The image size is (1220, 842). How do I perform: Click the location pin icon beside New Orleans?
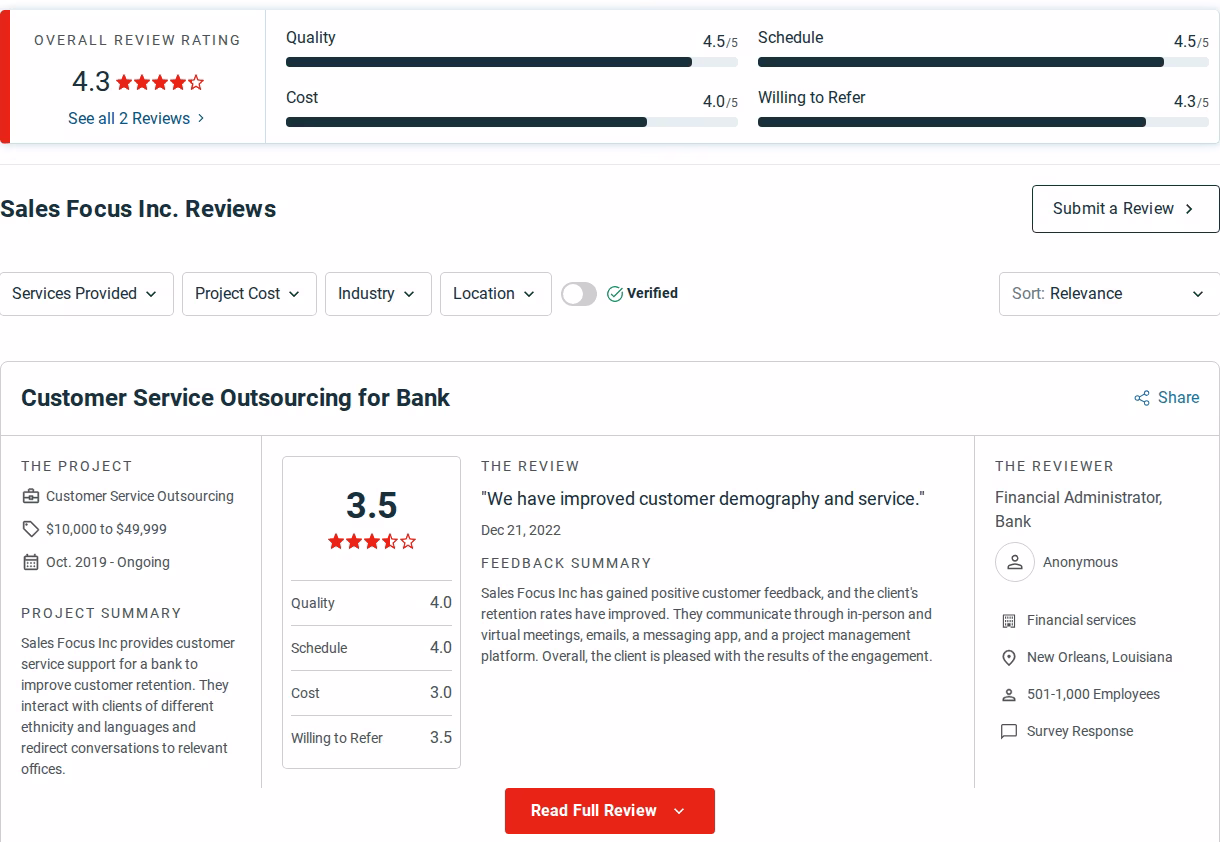1009,658
